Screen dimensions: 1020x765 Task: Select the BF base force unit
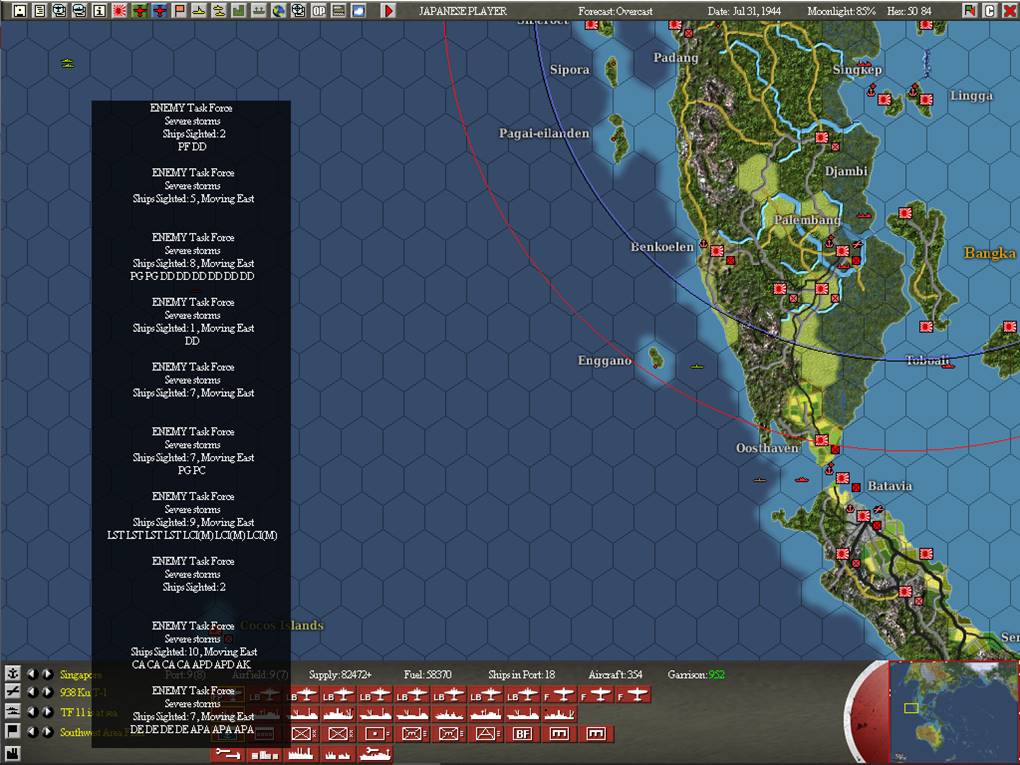coord(522,734)
